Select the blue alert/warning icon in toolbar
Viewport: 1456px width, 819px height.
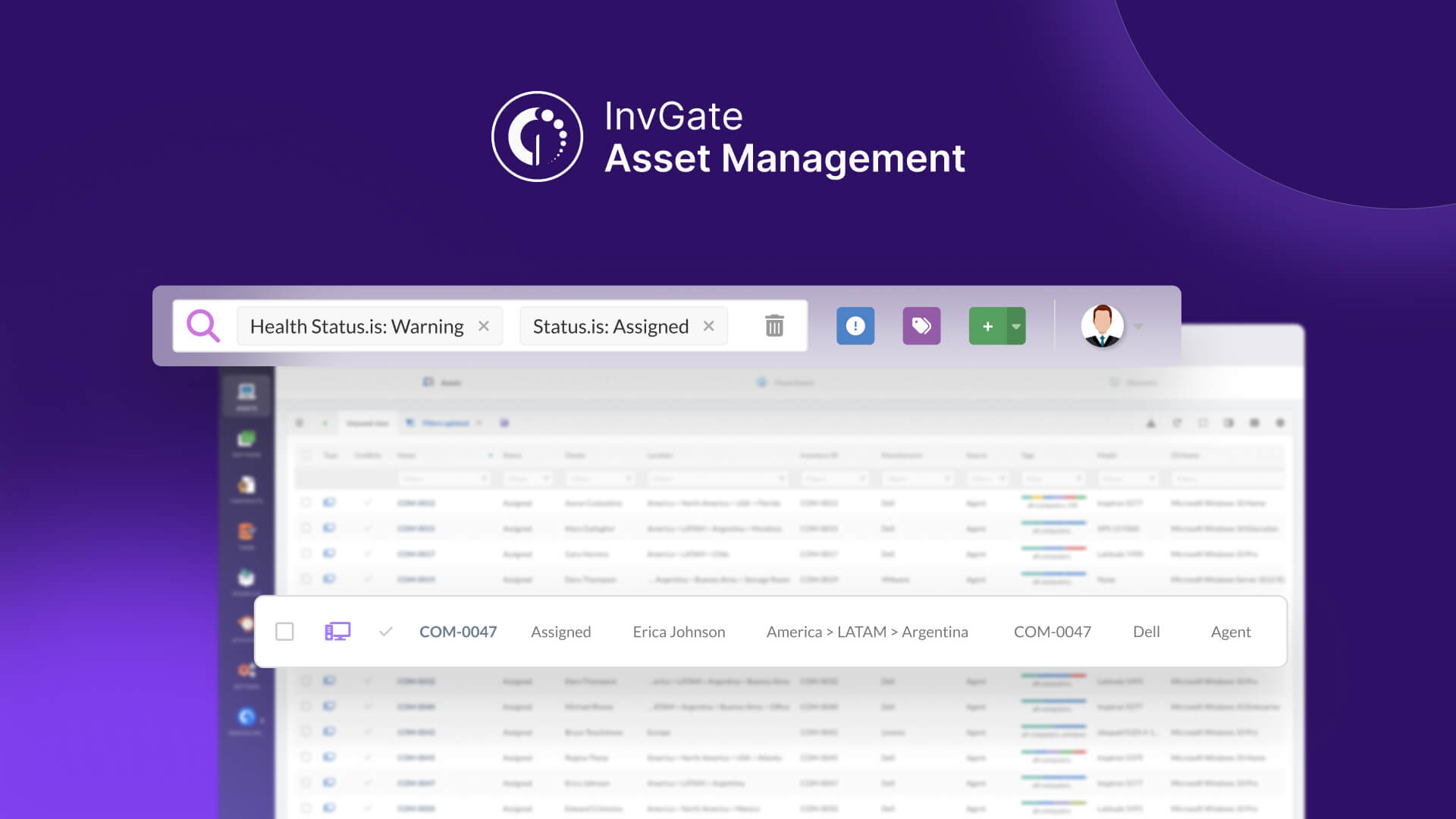point(855,325)
